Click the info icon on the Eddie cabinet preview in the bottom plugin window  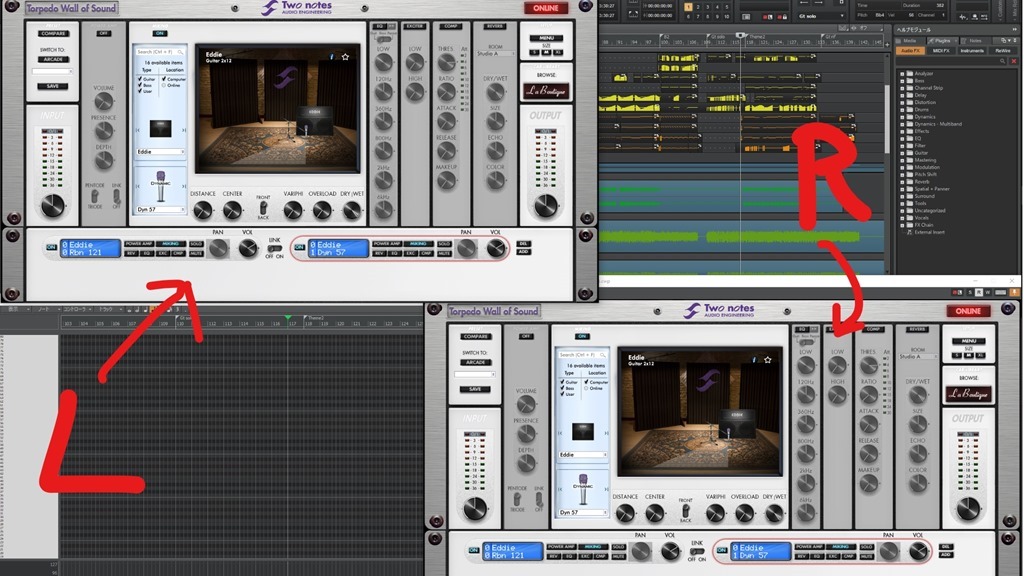754,359
